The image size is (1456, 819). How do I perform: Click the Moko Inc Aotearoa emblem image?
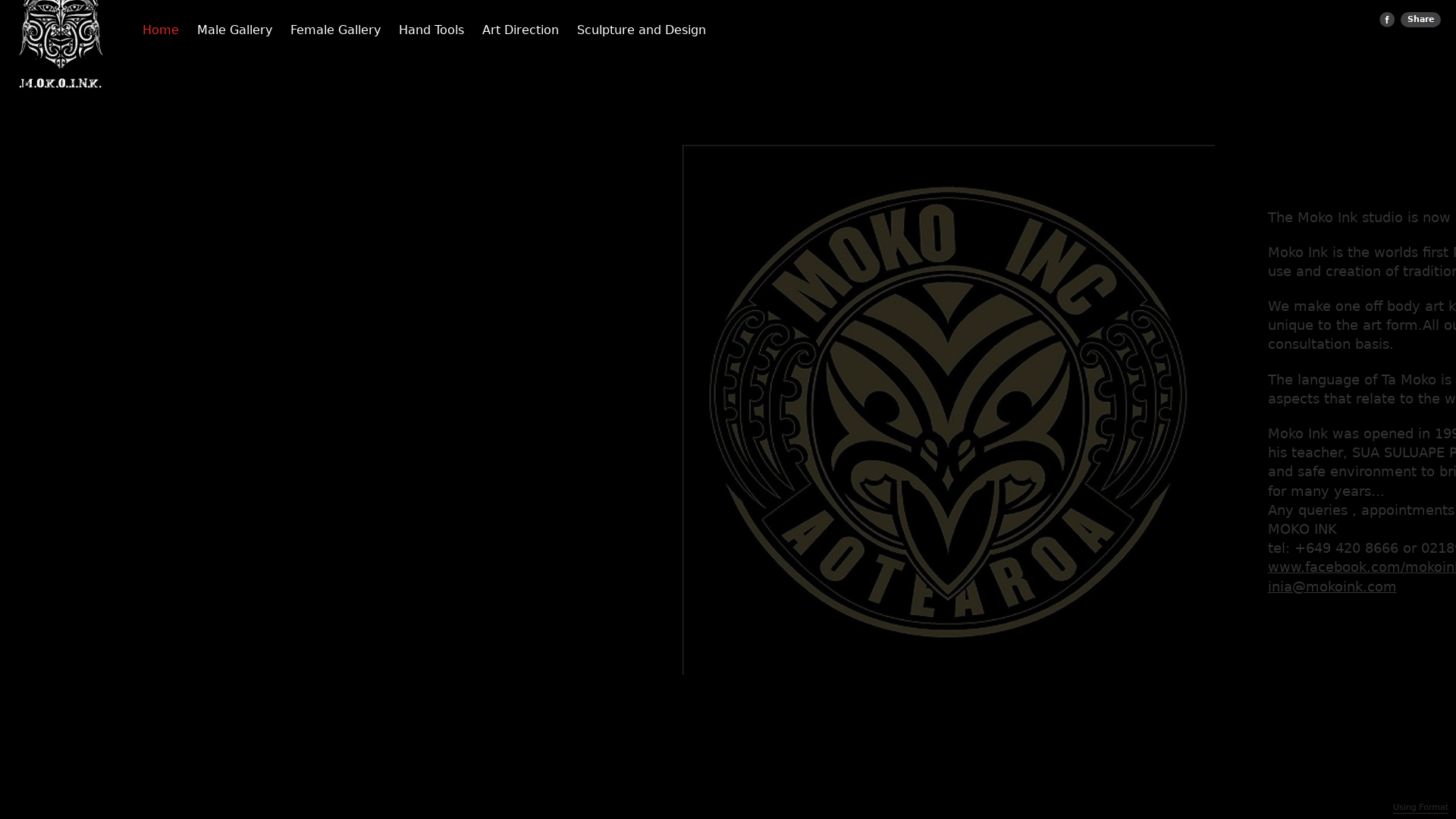[x=948, y=410]
